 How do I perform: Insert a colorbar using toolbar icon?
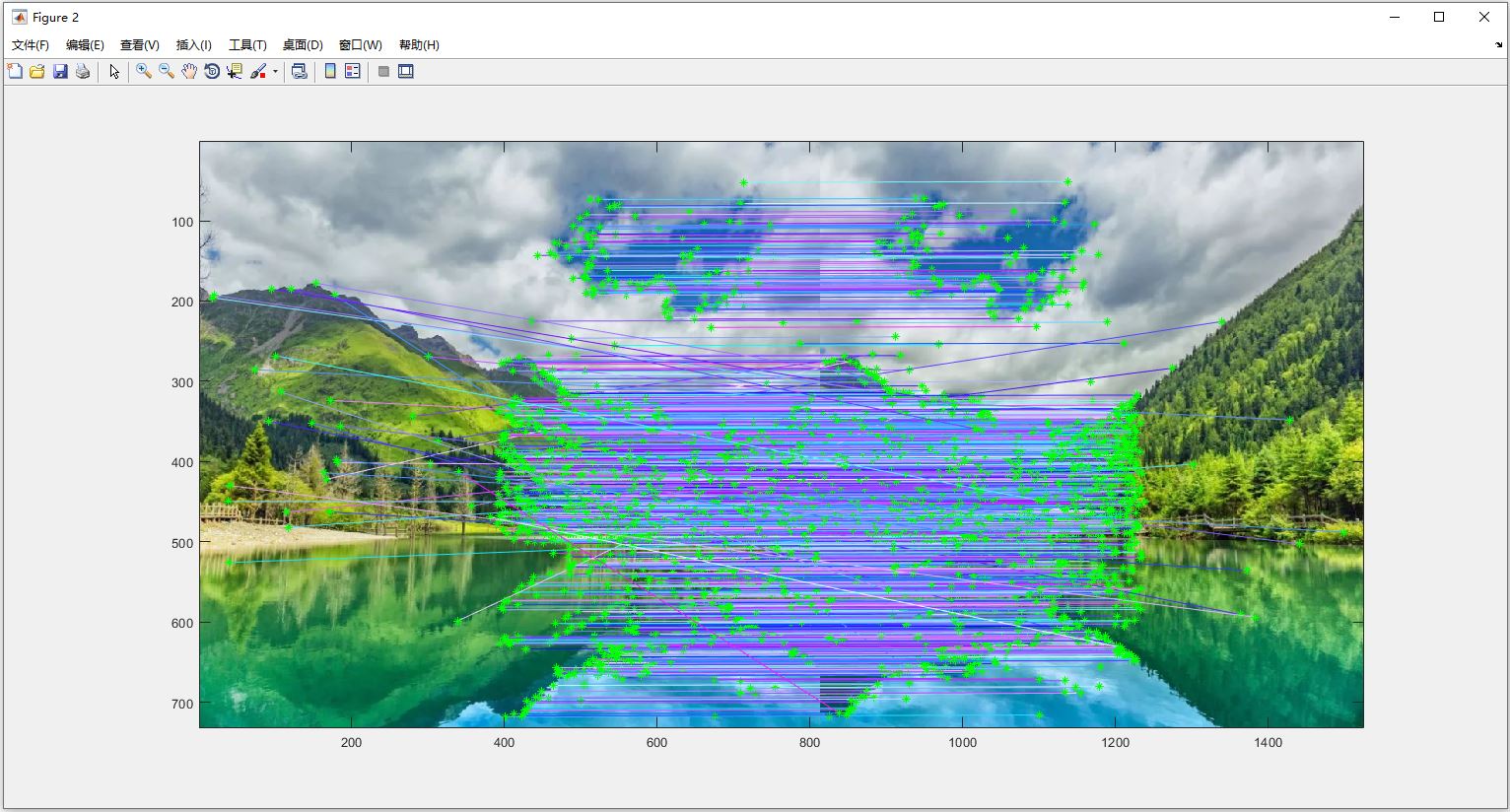pyautogui.click(x=330, y=71)
